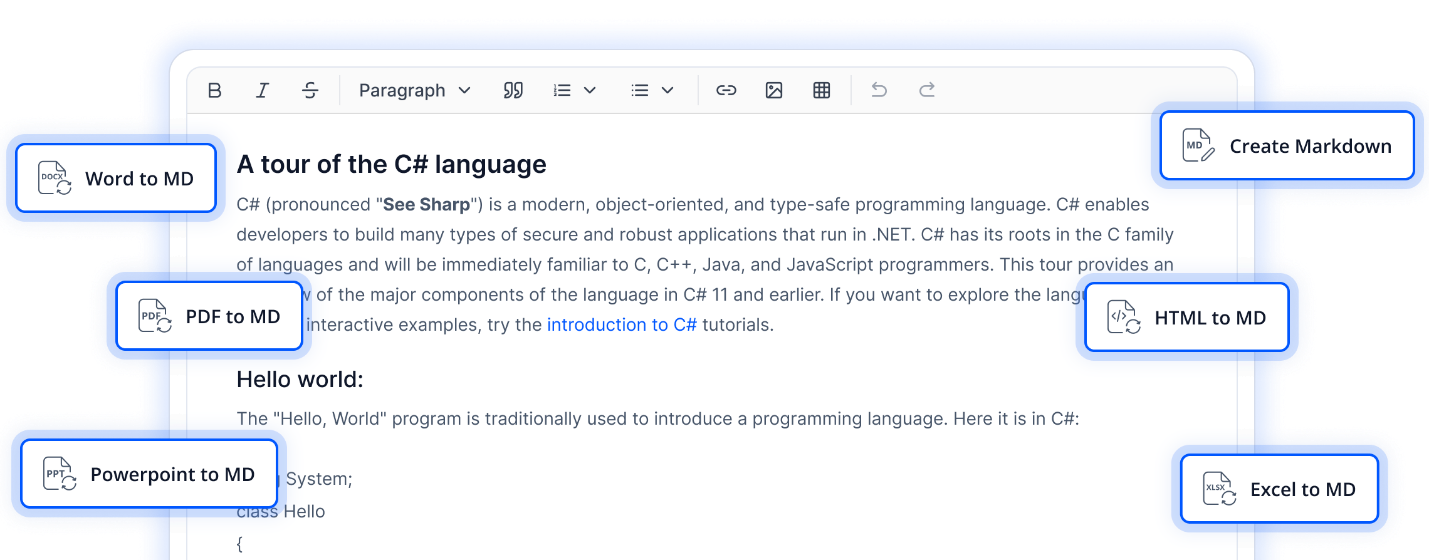Image resolution: width=1429 pixels, height=560 pixels.
Task: Click the HTML code file icon
Action: 1124,318
